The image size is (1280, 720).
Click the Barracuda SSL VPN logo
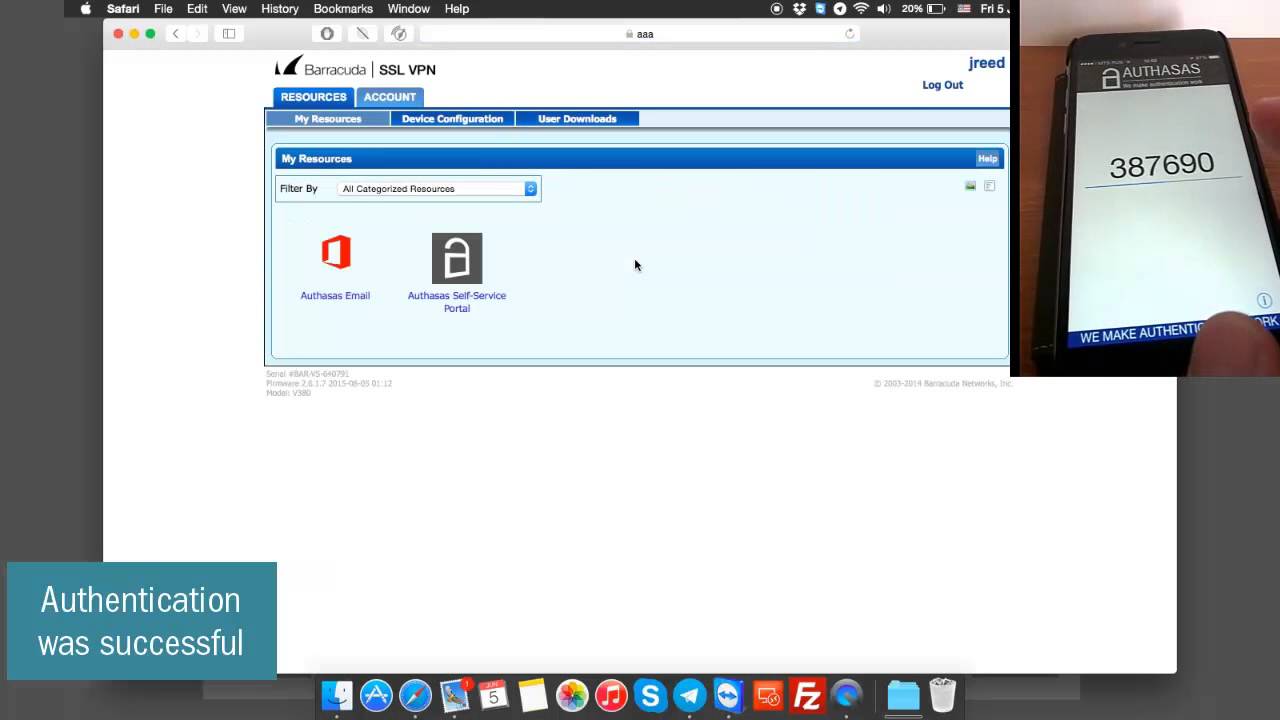point(355,68)
